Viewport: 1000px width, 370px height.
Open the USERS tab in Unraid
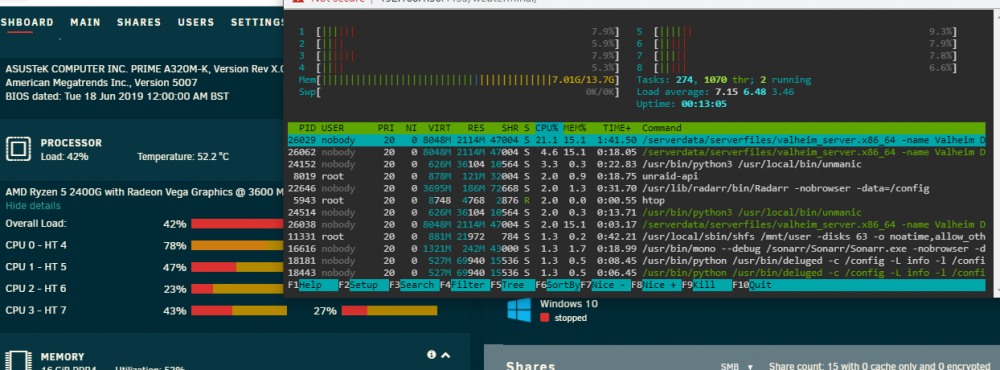point(196,22)
